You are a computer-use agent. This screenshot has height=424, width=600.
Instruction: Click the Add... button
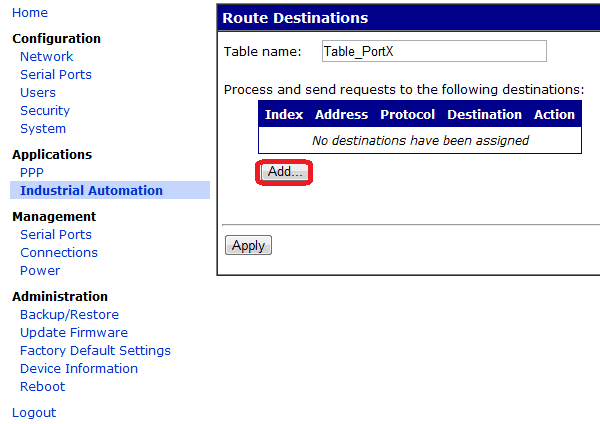tap(285, 172)
